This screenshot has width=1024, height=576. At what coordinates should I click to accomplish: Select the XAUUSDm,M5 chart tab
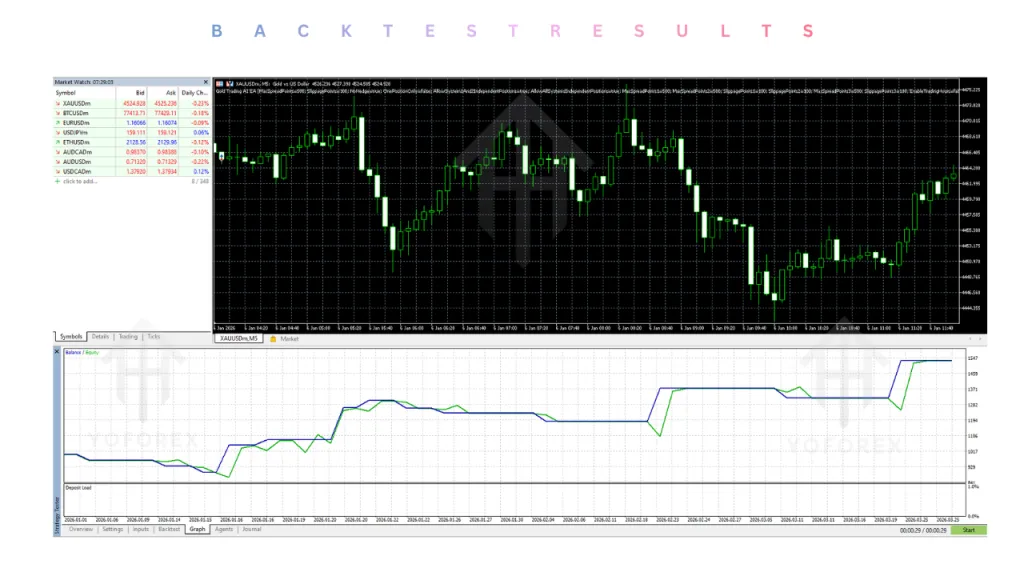click(238, 339)
